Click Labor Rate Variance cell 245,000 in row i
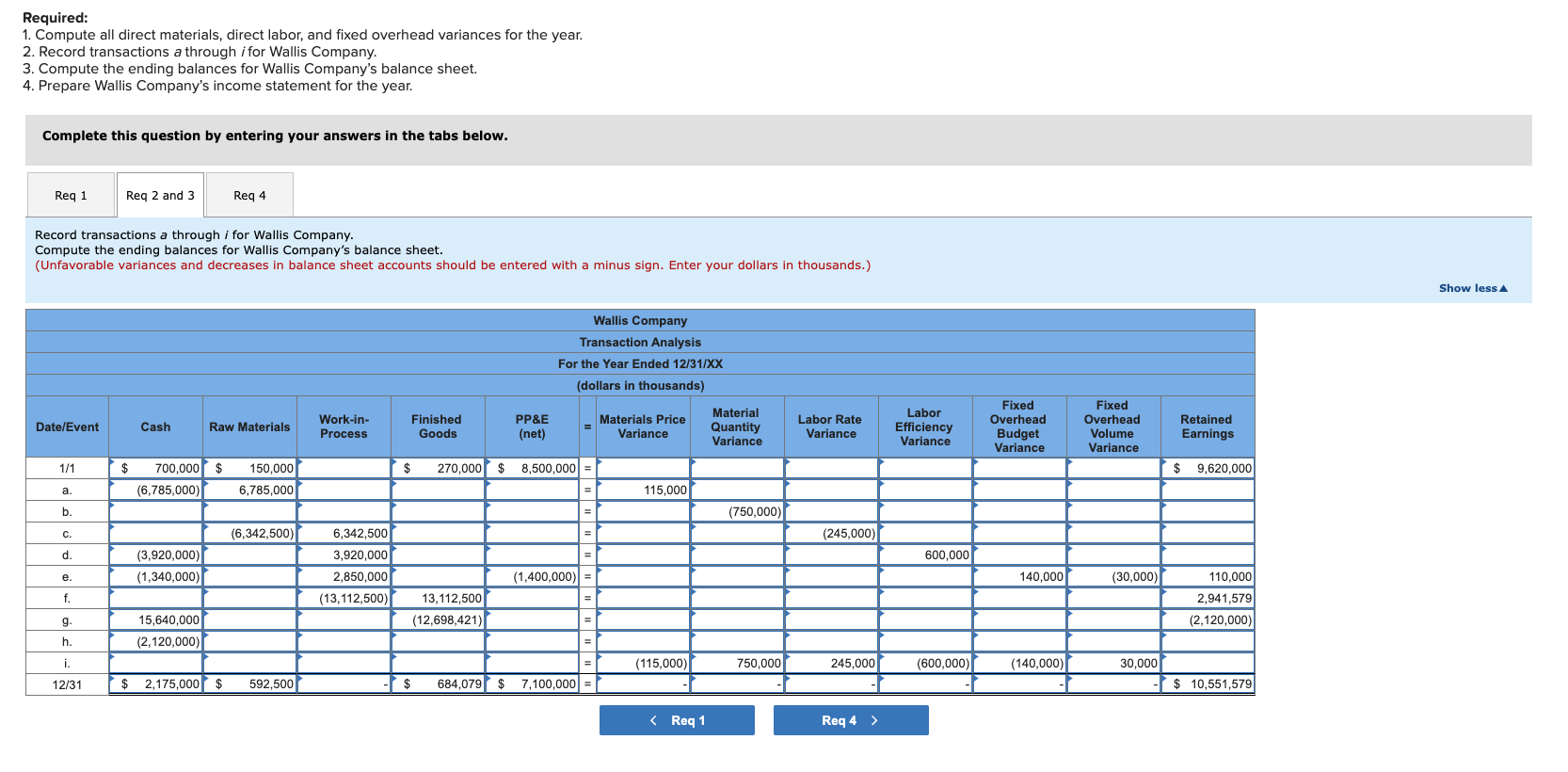The width and height of the screenshot is (1568, 772). (831, 663)
